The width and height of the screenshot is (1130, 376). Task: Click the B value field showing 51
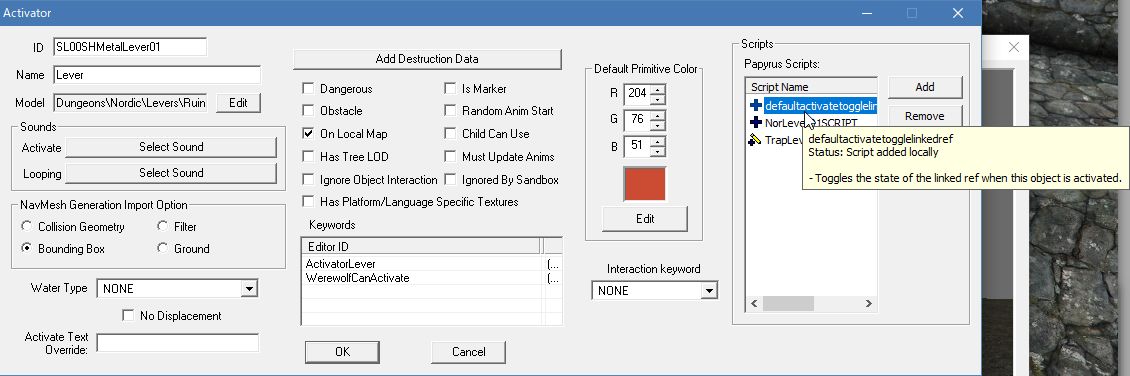[637, 146]
